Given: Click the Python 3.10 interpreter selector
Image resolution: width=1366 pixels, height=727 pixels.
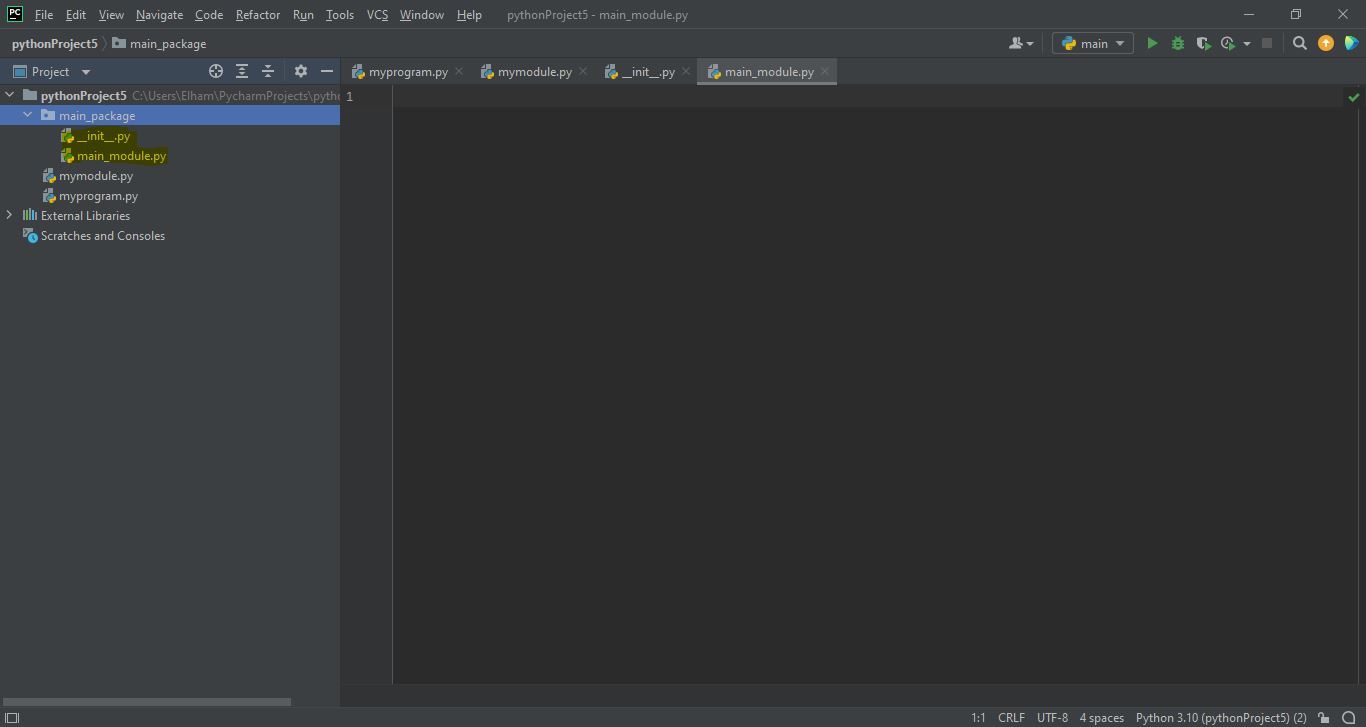Looking at the screenshot, I should point(1220,717).
